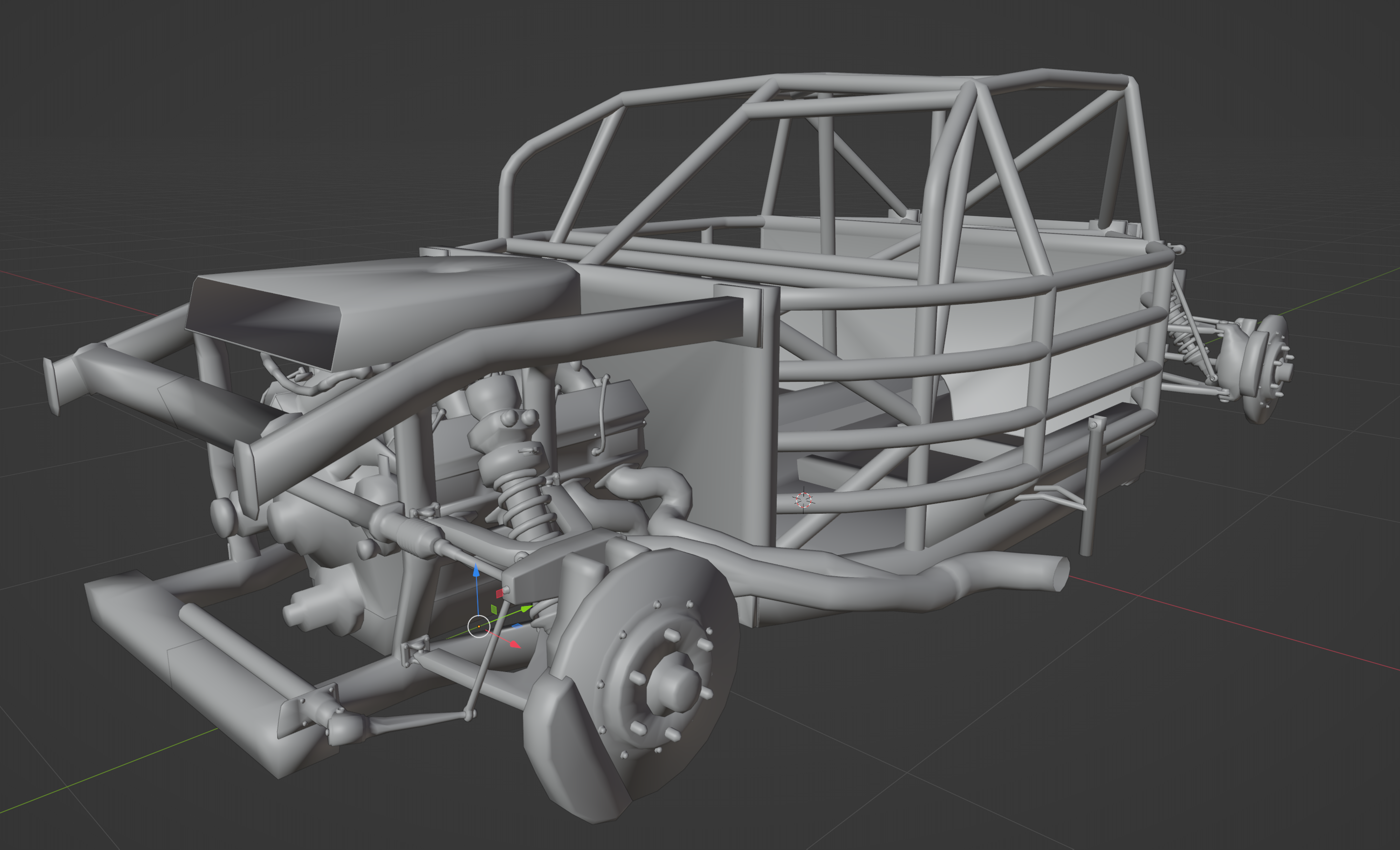Image resolution: width=1400 pixels, height=850 pixels.
Task: Click the red plane handle of gizmo
Action: click(499, 593)
